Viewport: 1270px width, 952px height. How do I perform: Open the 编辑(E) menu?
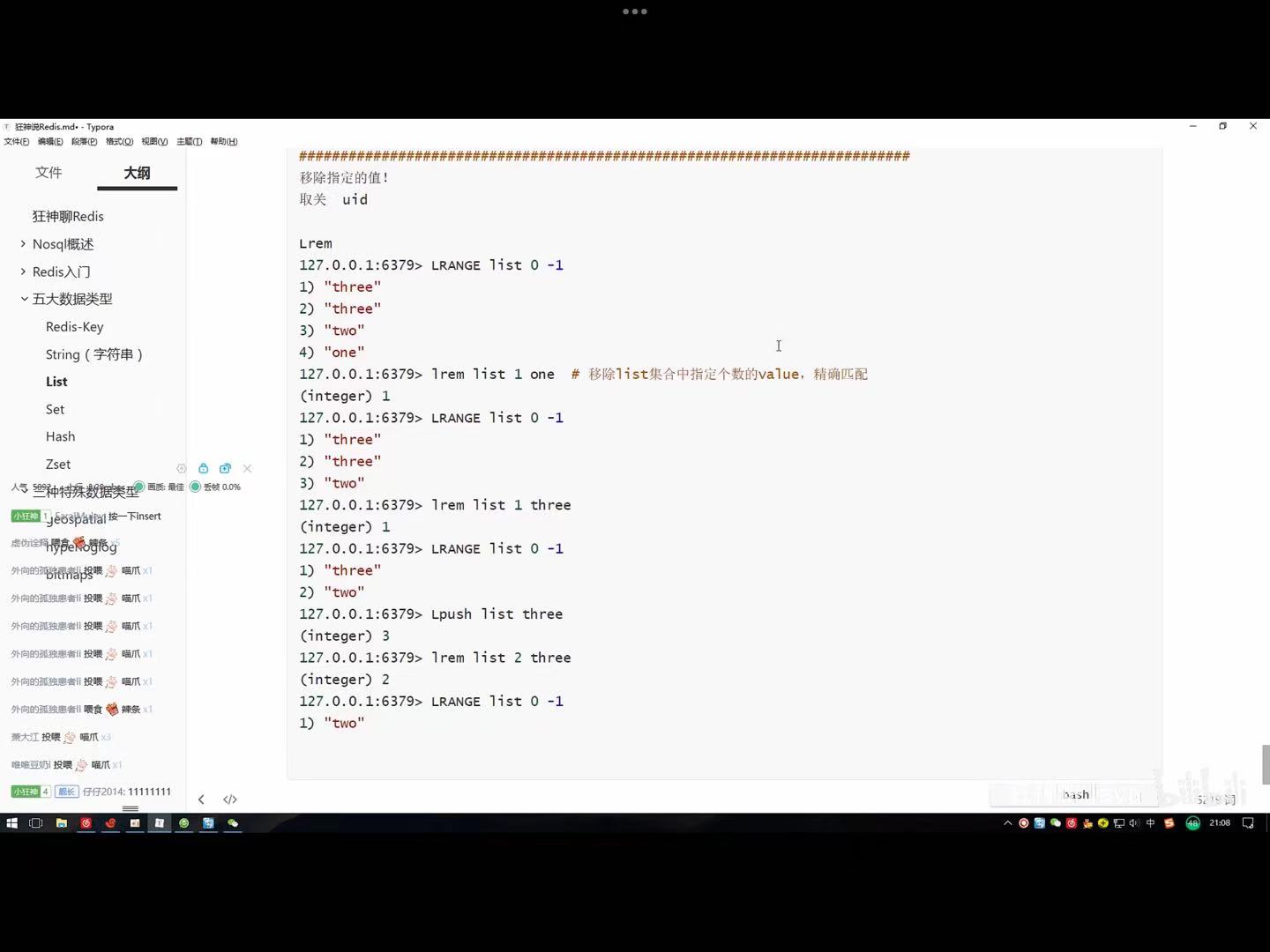point(50,141)
